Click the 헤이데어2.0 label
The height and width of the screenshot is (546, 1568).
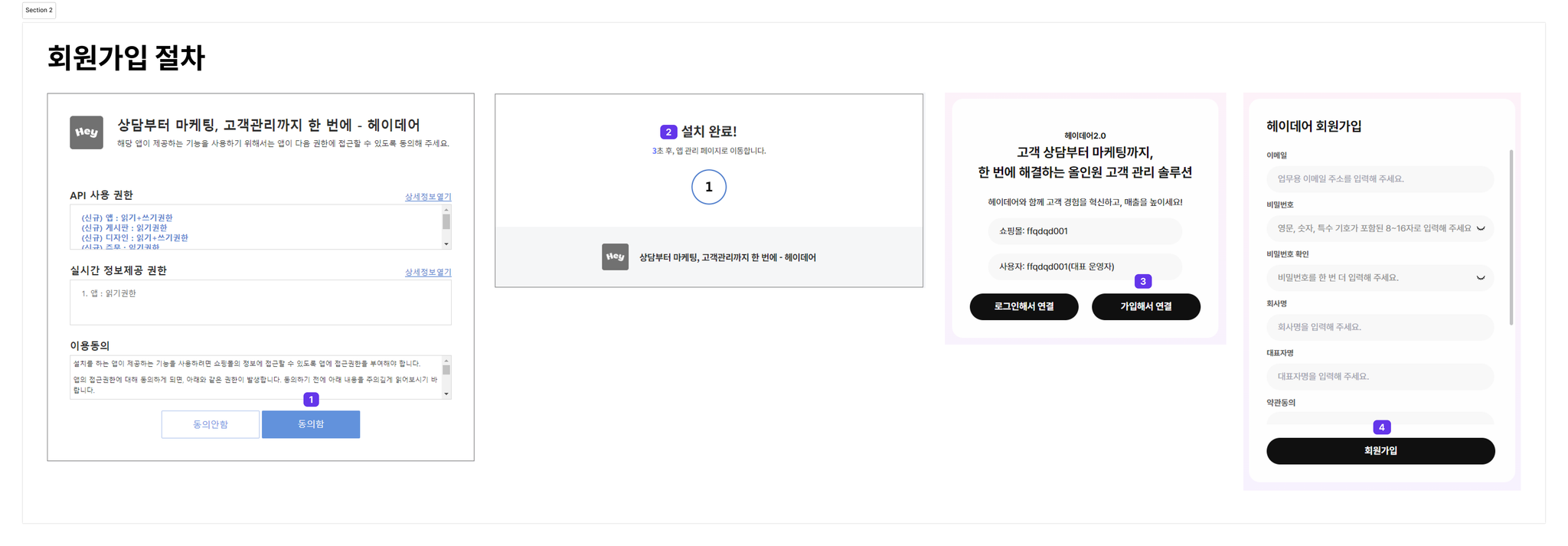[x=1085, y=136]
